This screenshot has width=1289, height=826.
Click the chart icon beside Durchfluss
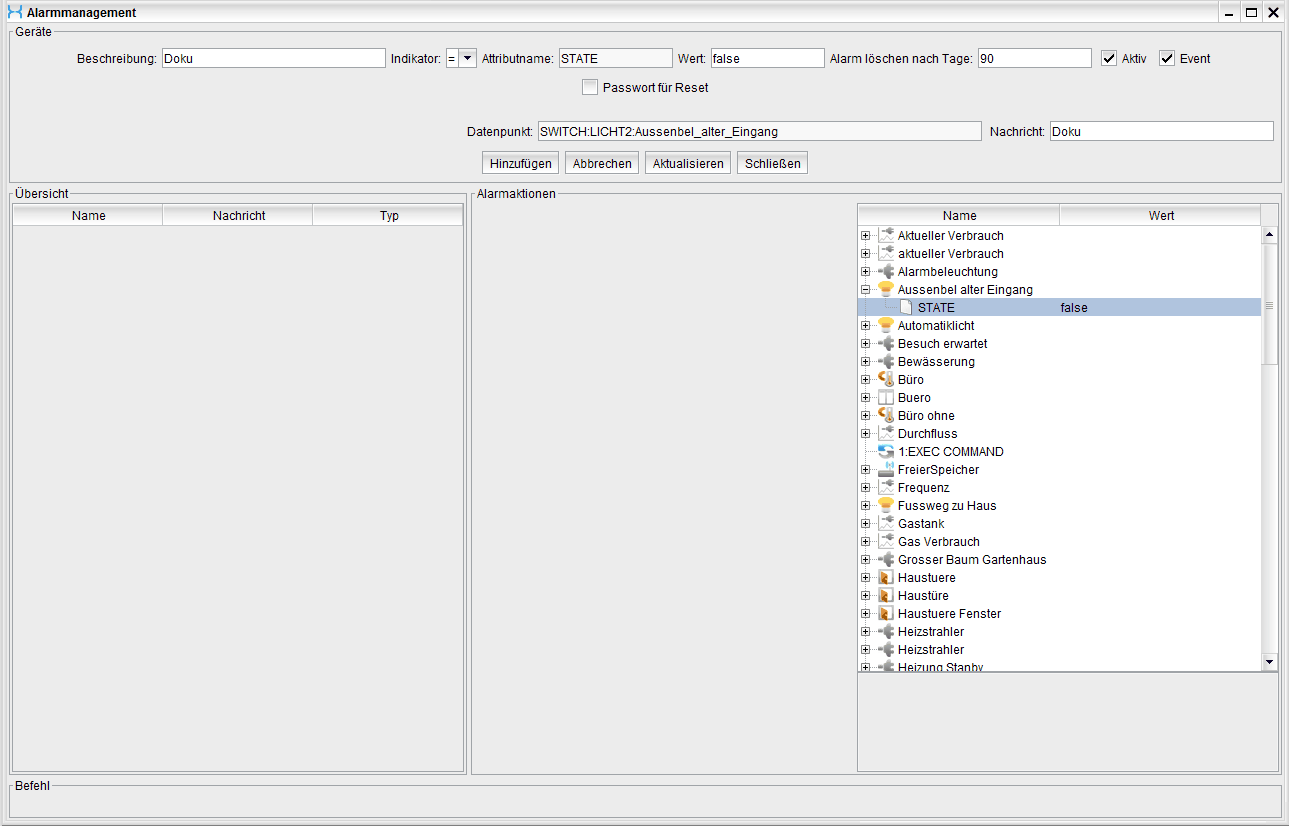point(885,434)
